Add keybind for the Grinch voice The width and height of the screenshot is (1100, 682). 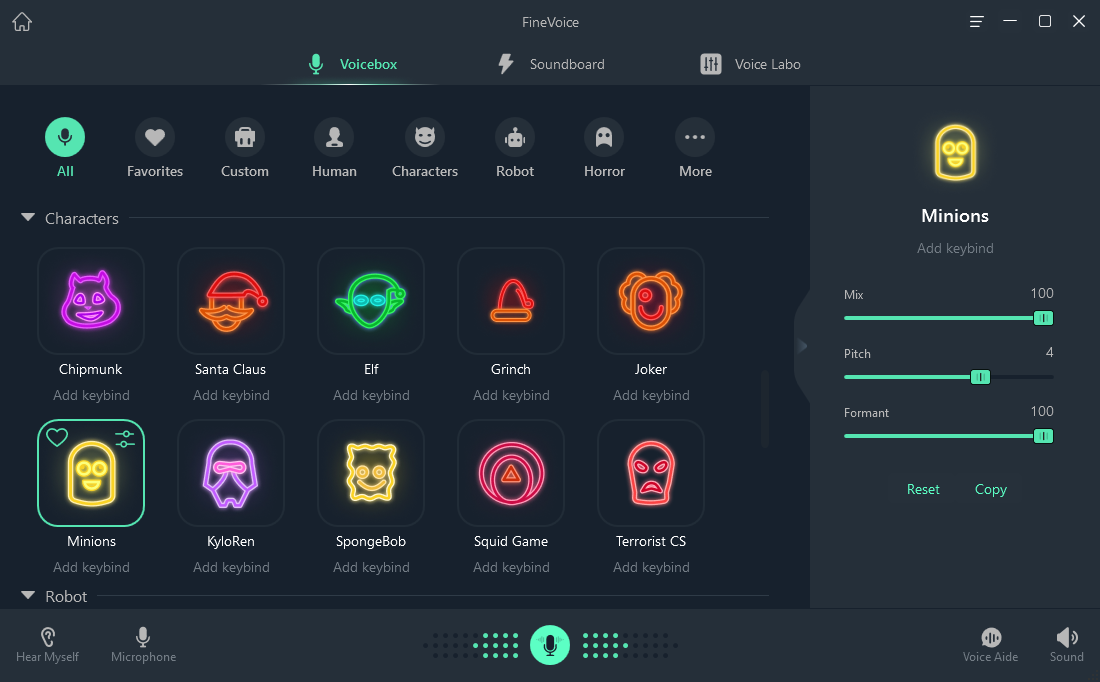pyautogui.click(x=511, y=395)
